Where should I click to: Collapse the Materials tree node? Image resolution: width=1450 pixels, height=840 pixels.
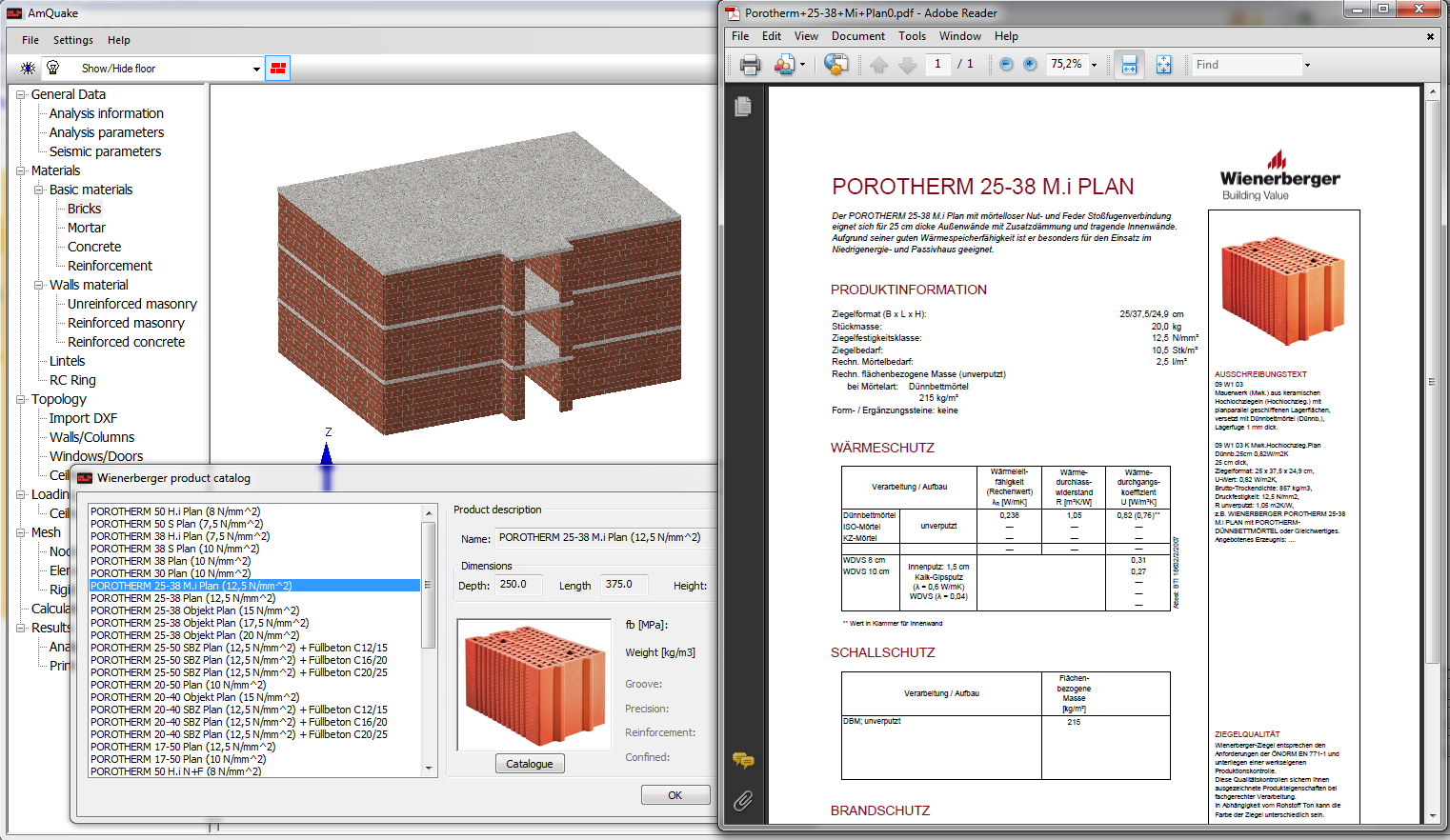coord(21,170)
